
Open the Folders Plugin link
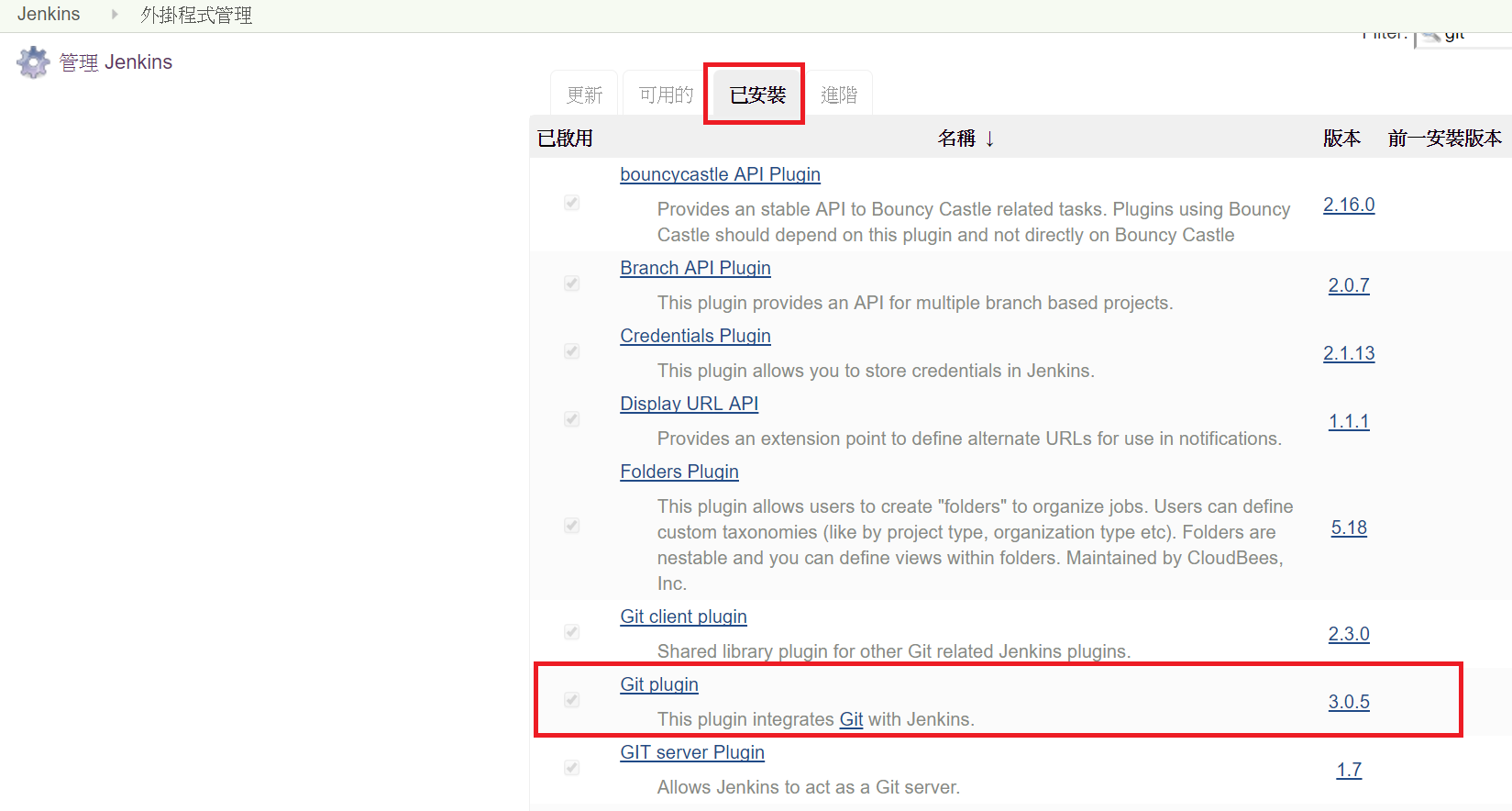[x=679, y=472]
